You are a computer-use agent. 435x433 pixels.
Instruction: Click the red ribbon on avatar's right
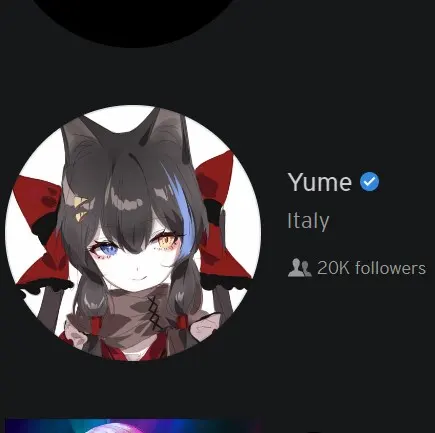[222, 218]
